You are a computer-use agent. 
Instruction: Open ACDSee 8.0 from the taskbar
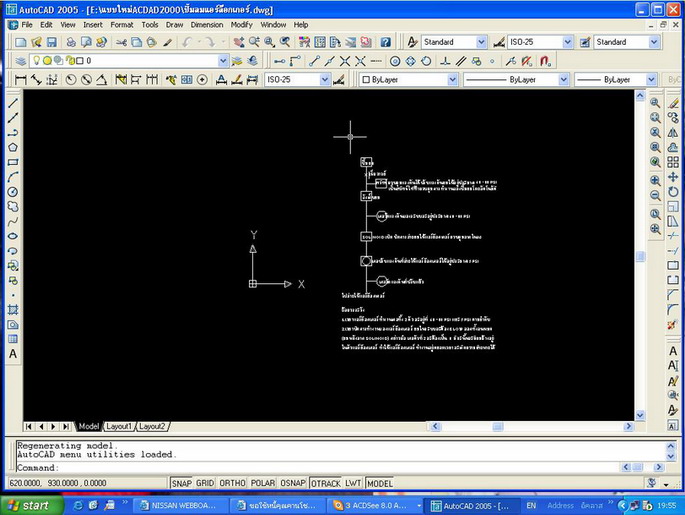click(x=377, y=505)
